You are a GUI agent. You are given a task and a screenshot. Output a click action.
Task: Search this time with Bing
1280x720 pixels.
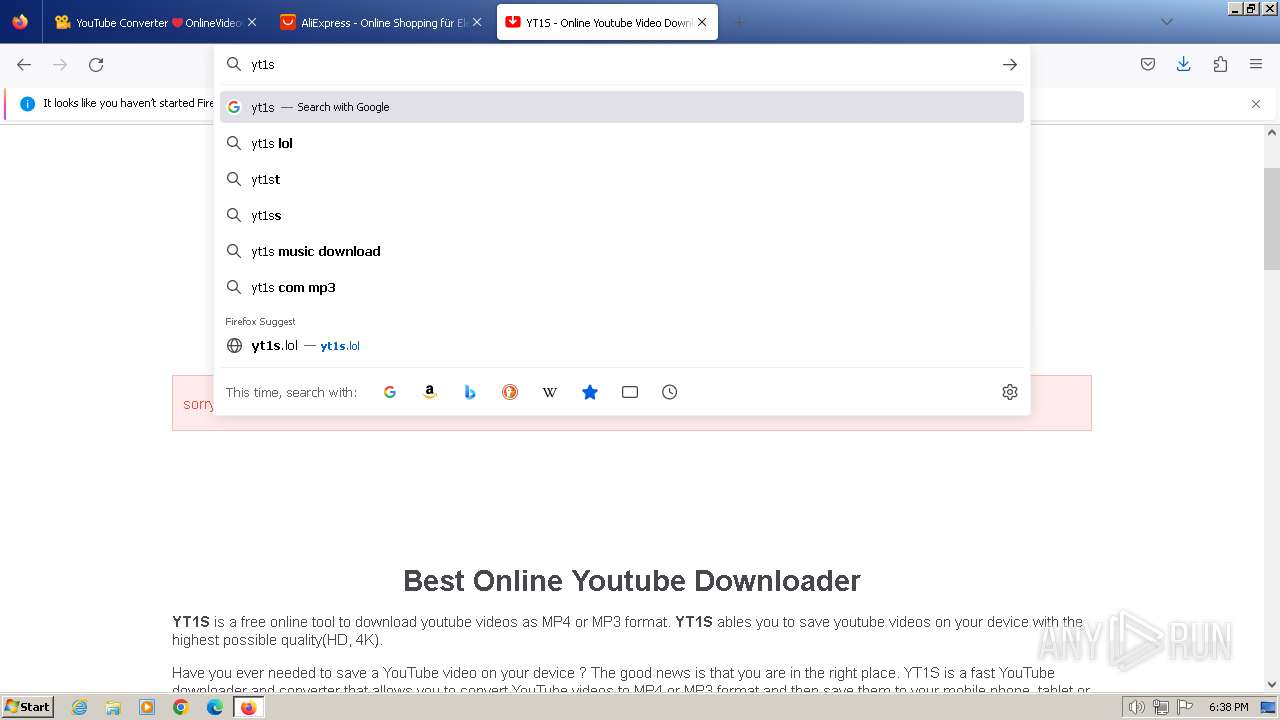(470, 392)
